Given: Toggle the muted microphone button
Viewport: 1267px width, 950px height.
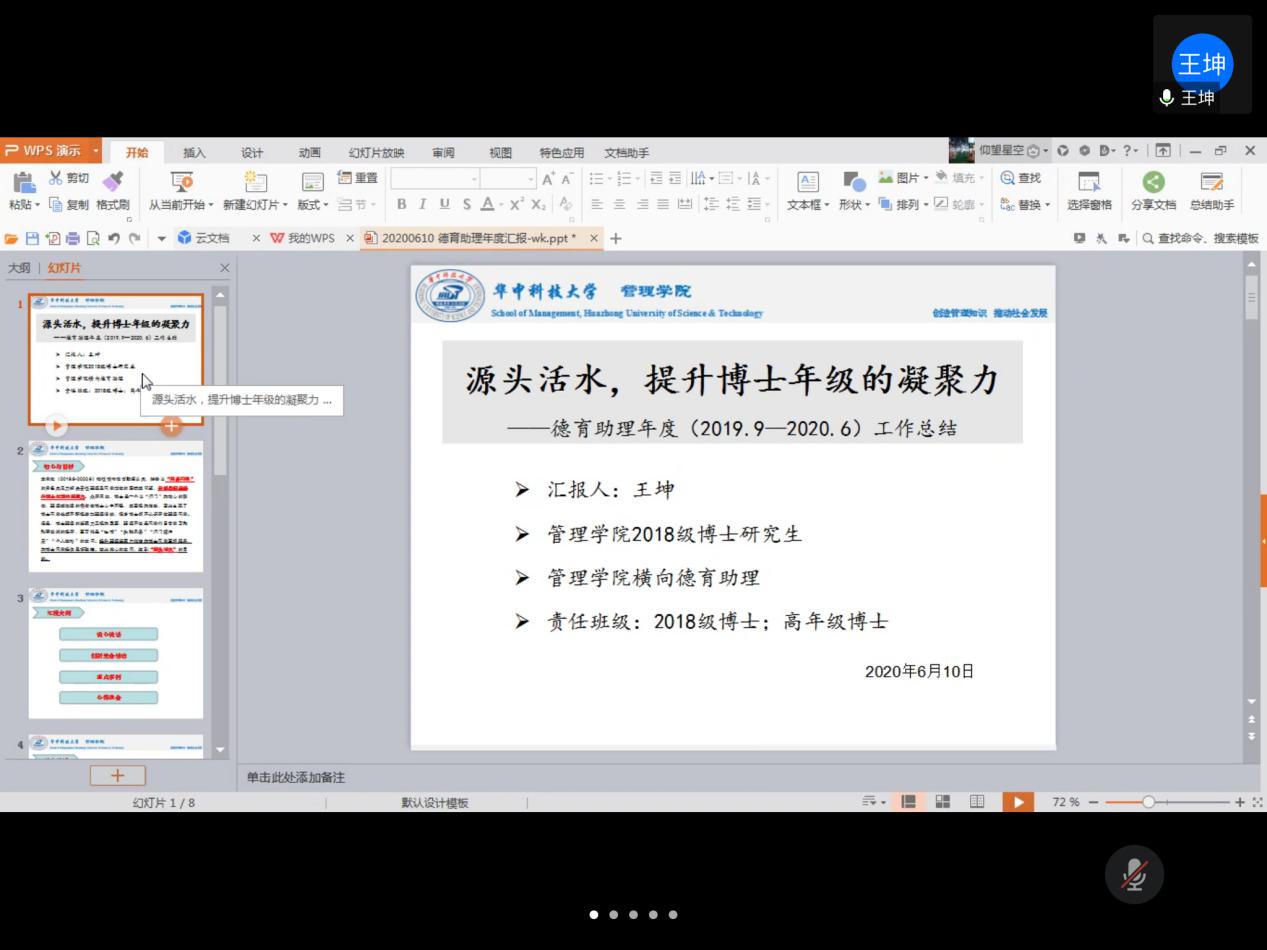Looking at the screenshot, I should (x=1134, y=875).
